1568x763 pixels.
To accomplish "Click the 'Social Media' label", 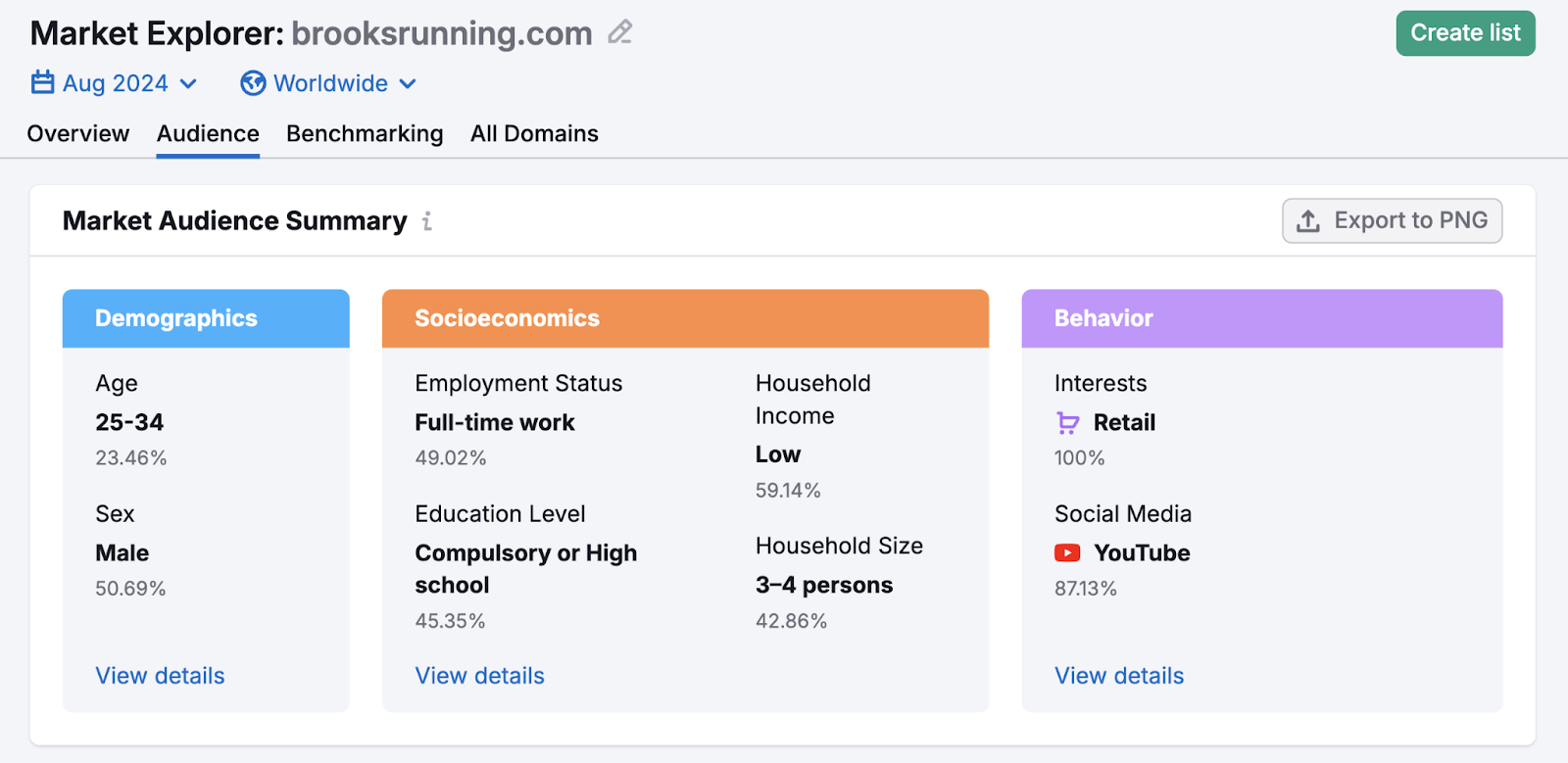I will click(x=1123, y=514).
